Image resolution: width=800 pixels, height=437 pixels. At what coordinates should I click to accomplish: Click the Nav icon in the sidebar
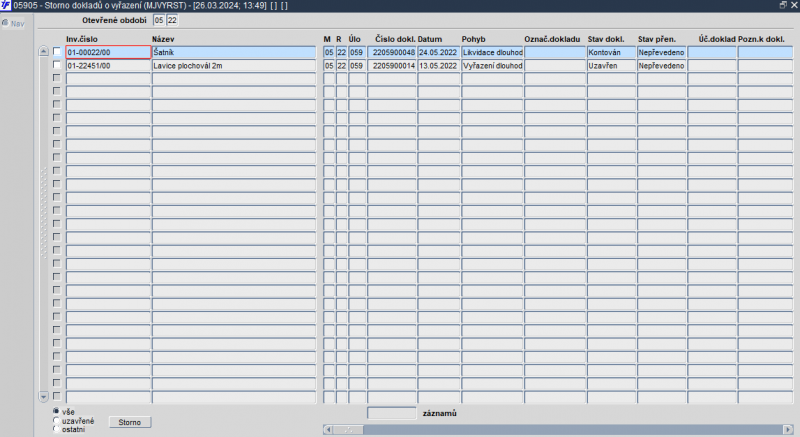[5, 23]
